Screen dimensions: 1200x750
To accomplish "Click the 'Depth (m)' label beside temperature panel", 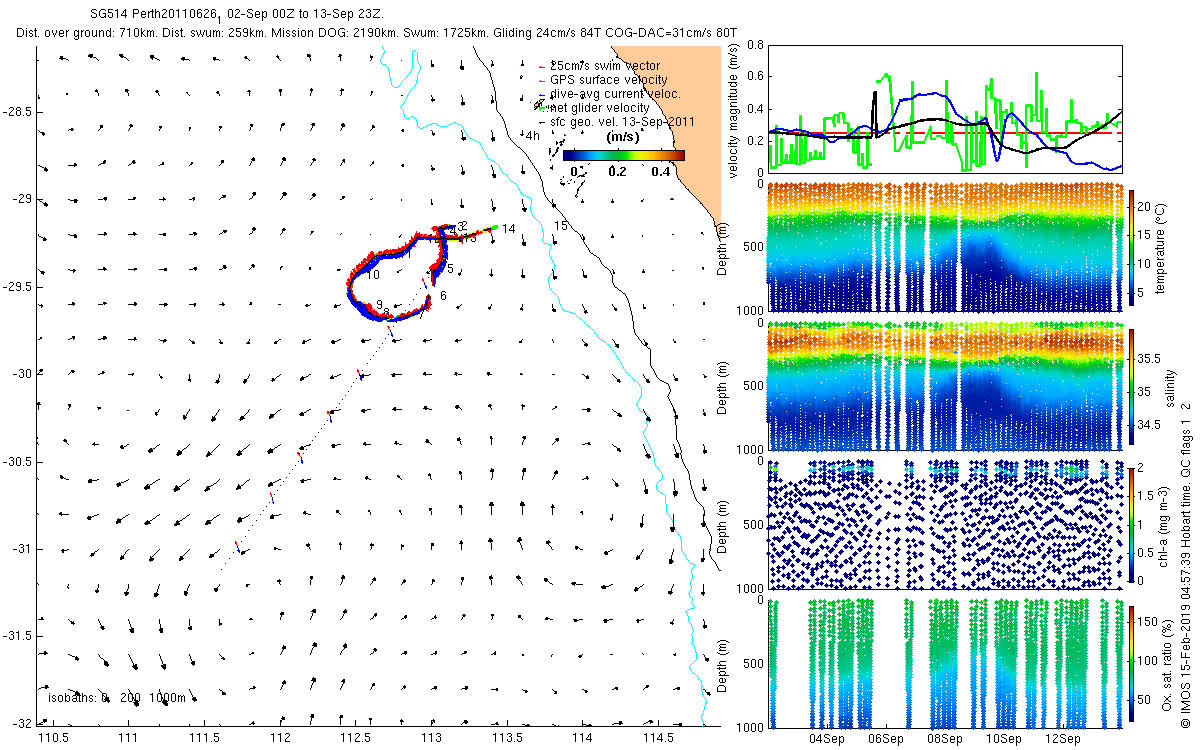I will point(724,248).
